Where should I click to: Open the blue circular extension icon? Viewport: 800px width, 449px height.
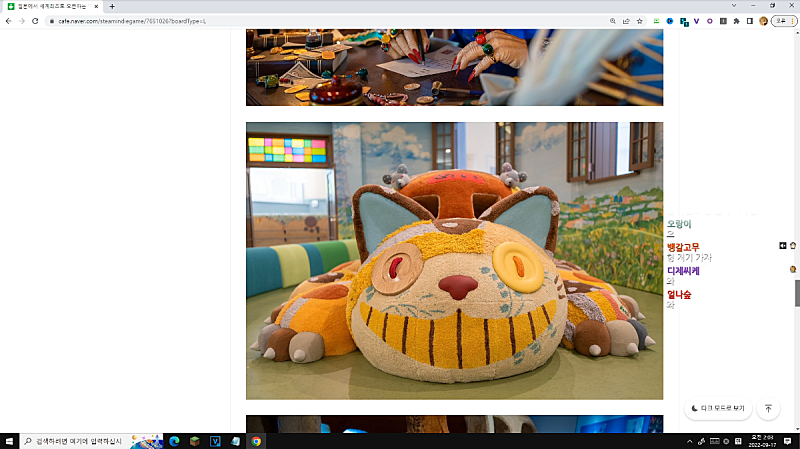coord(670,21)
